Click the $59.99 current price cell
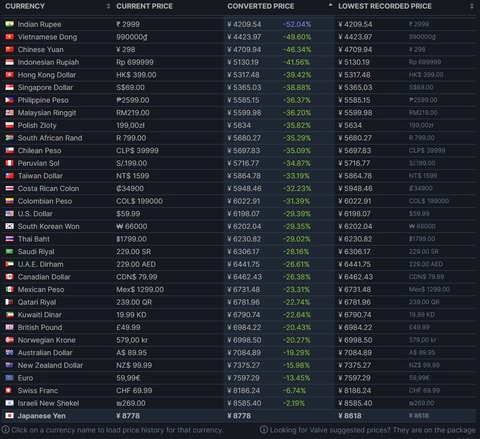The image size is (480, 439). point(128,214)
